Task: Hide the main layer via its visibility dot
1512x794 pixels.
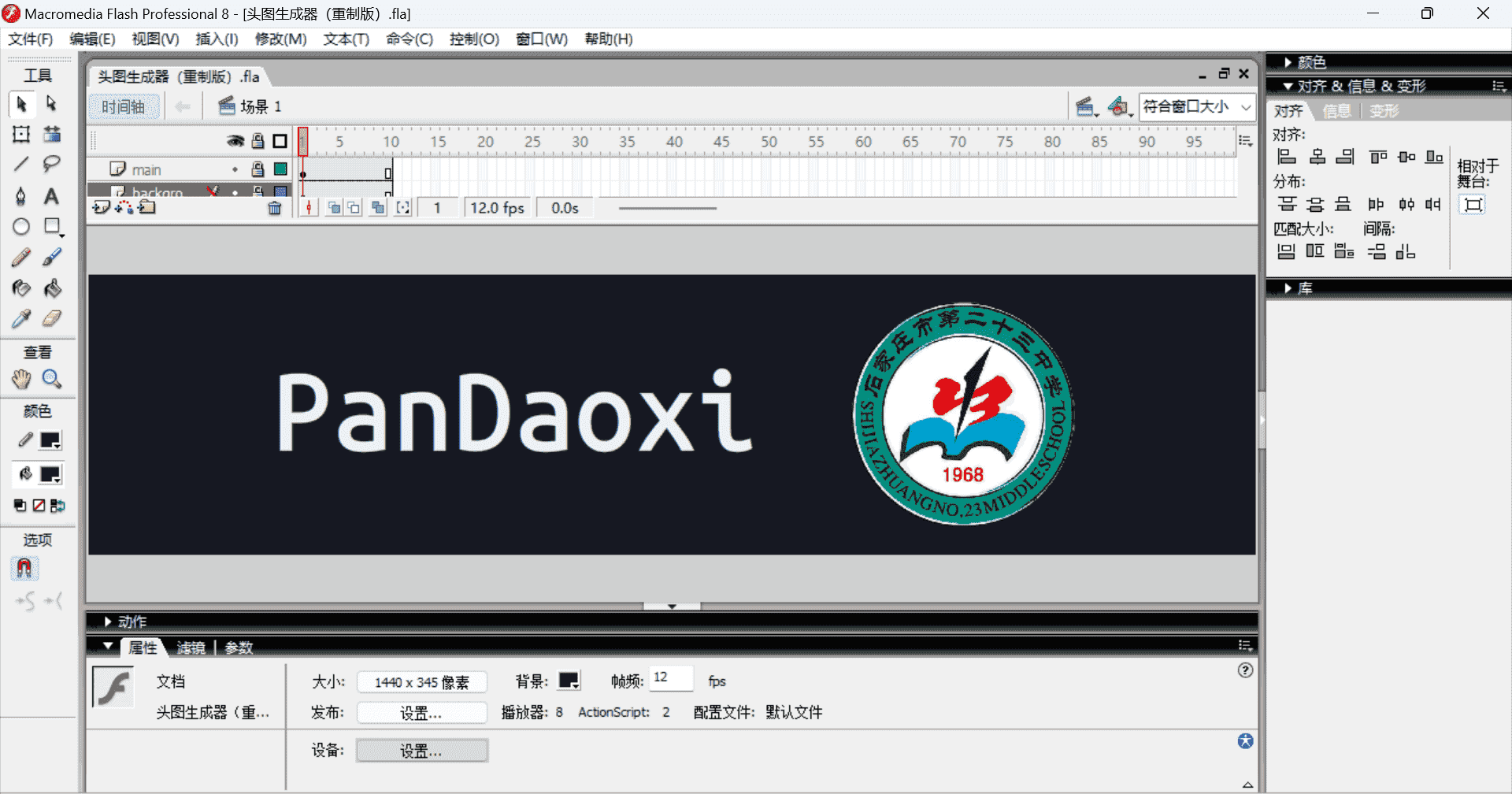Action: click(235, 169)
